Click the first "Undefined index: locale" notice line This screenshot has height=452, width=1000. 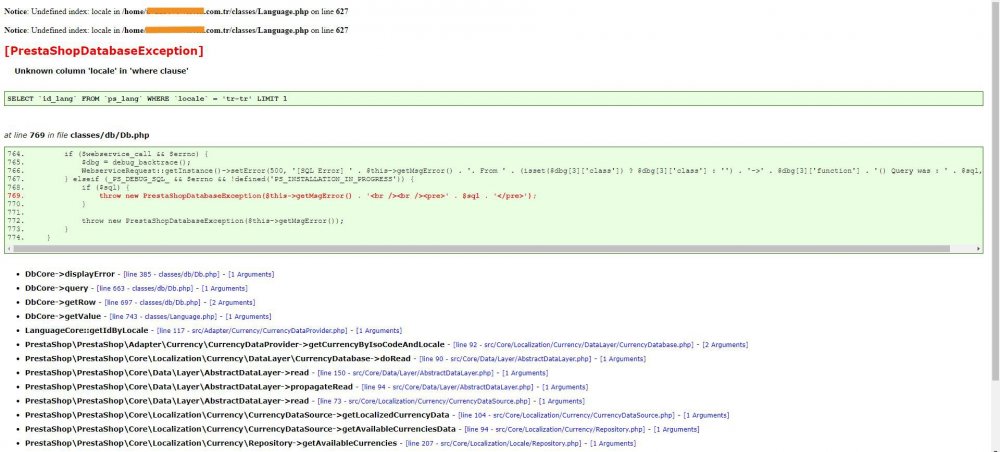pos(176,11)
